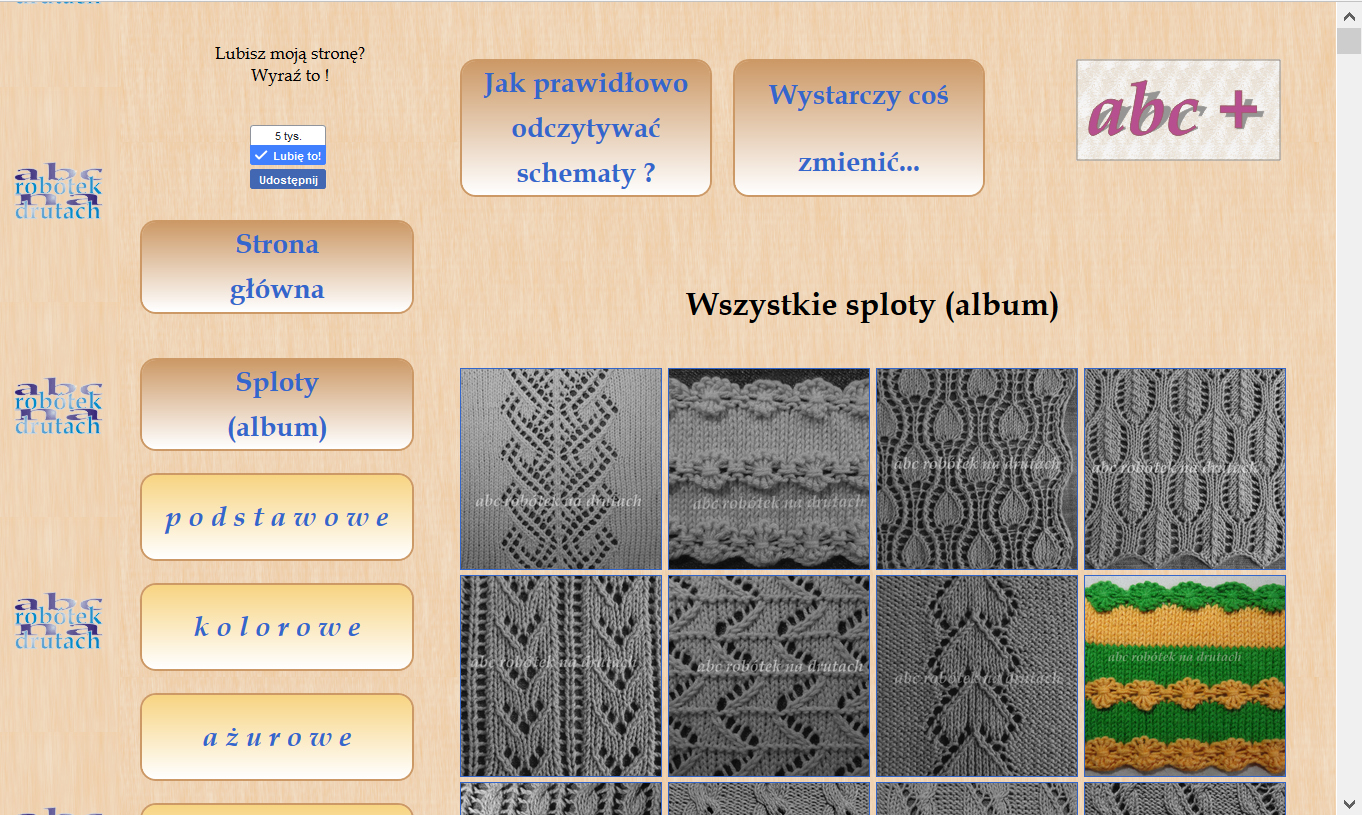
Task: Click the Facebook 'Udostępnij' button
Action: 288,180
